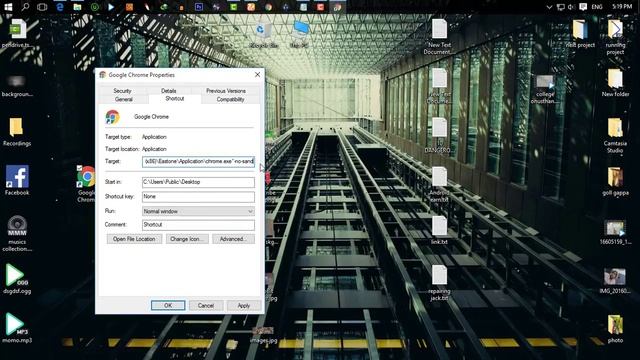Select the DANGERO text file icon
This screenshot has width=640, height=360.
[439, 135]
